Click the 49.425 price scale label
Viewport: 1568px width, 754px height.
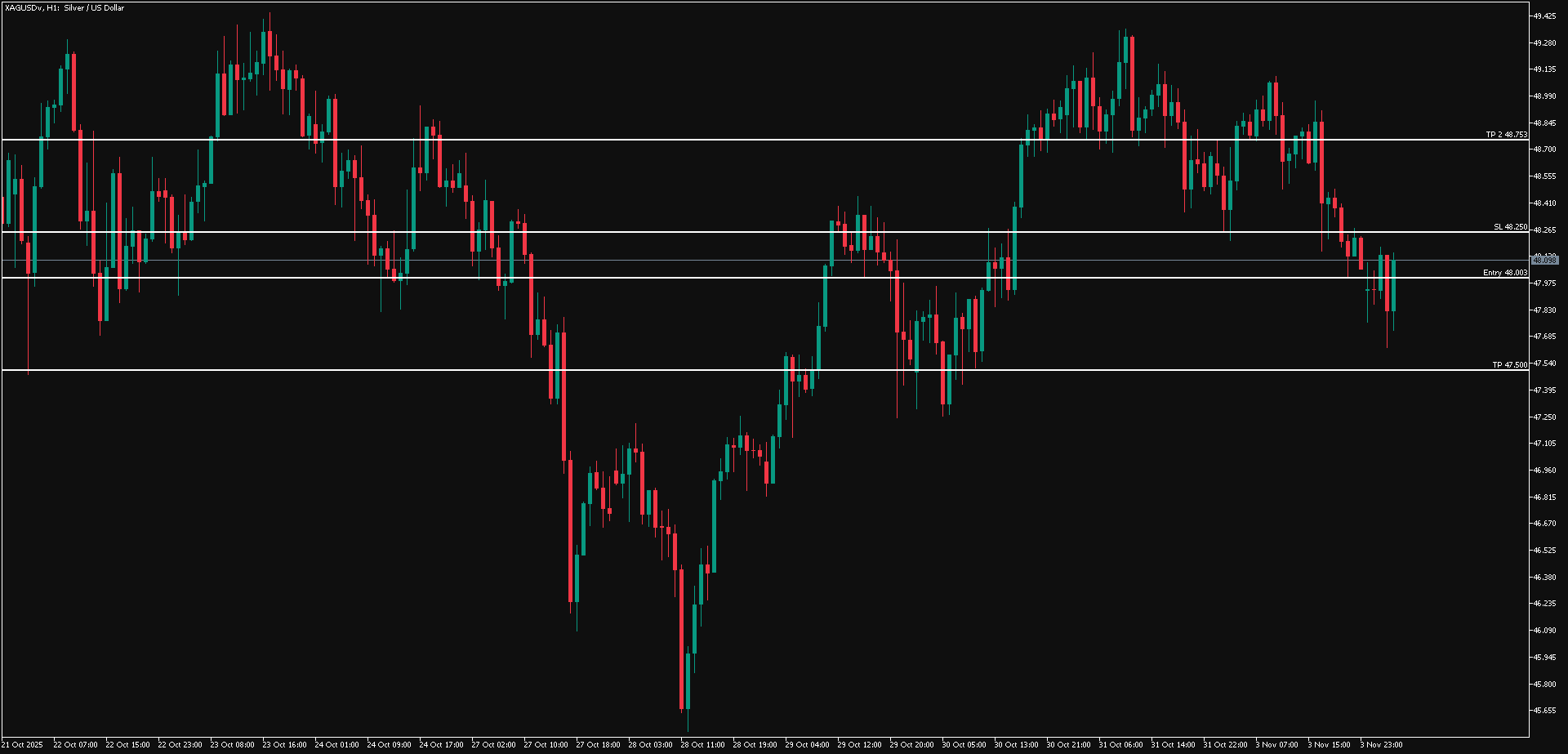point(1543,16)
